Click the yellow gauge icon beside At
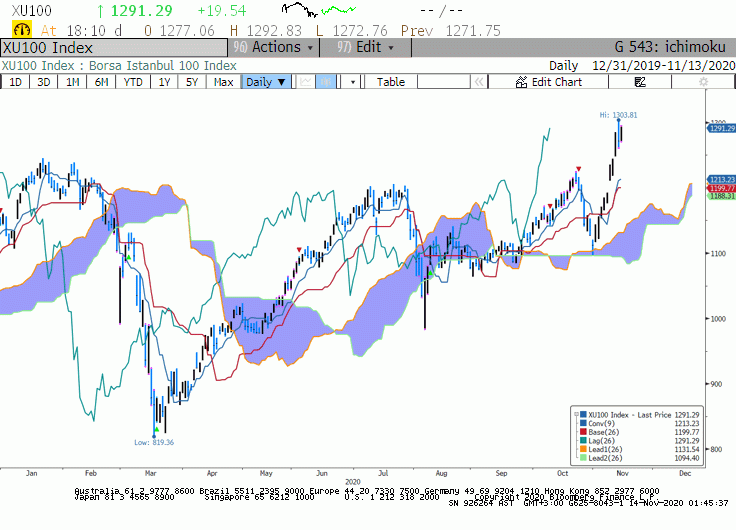 point(22,30)
